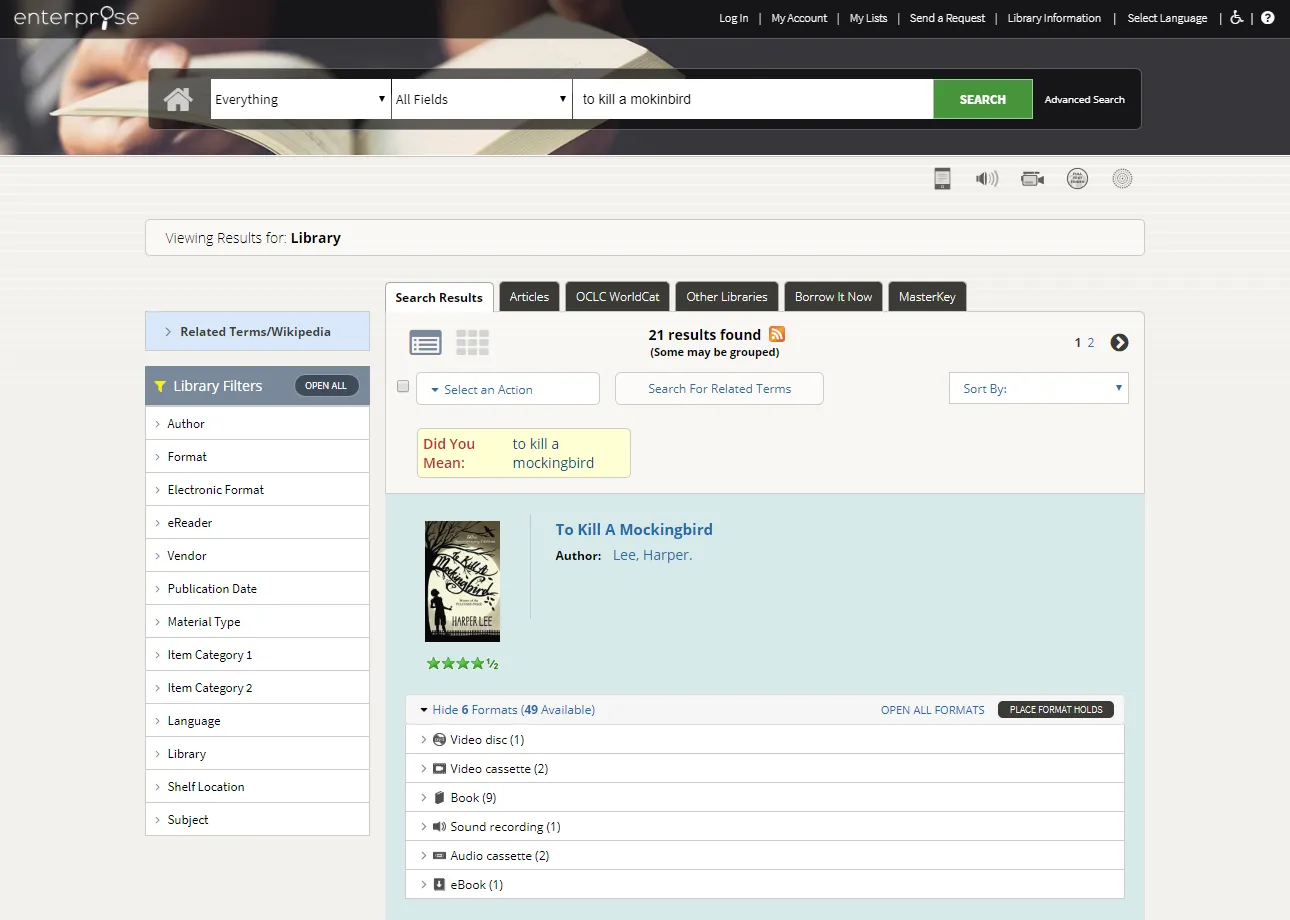Switch to the Articles tab

coord(529,297)
